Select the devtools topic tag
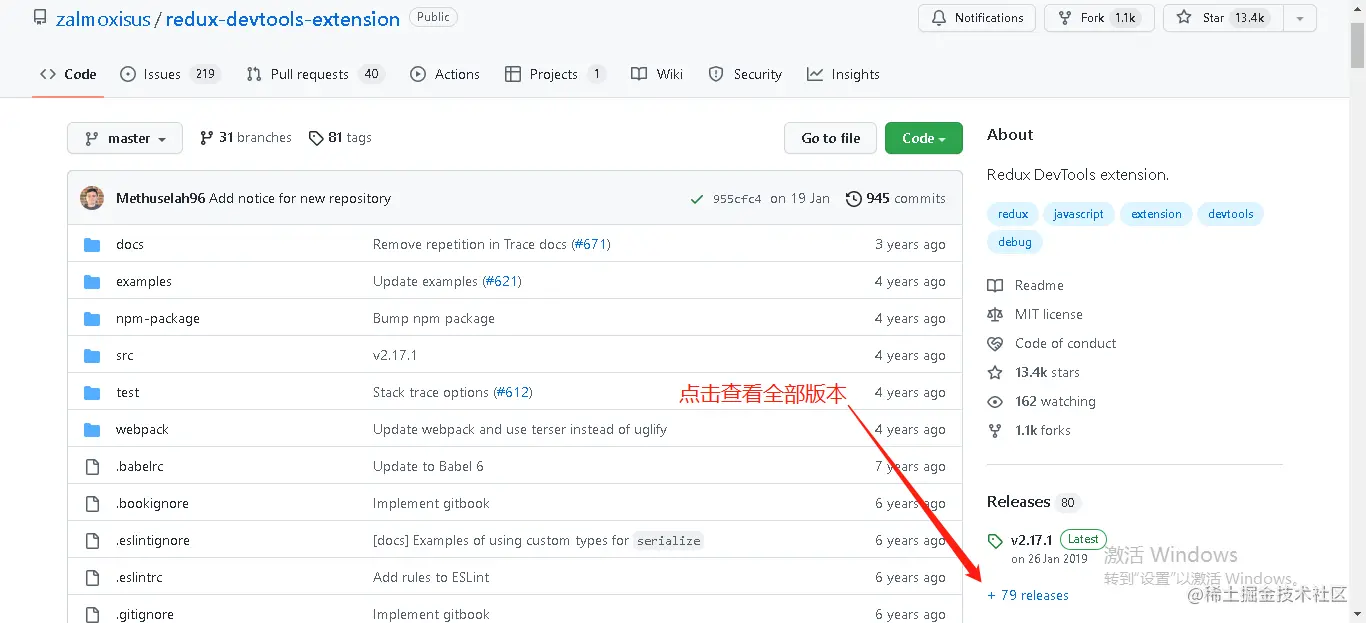 (x=1231, y=214)
